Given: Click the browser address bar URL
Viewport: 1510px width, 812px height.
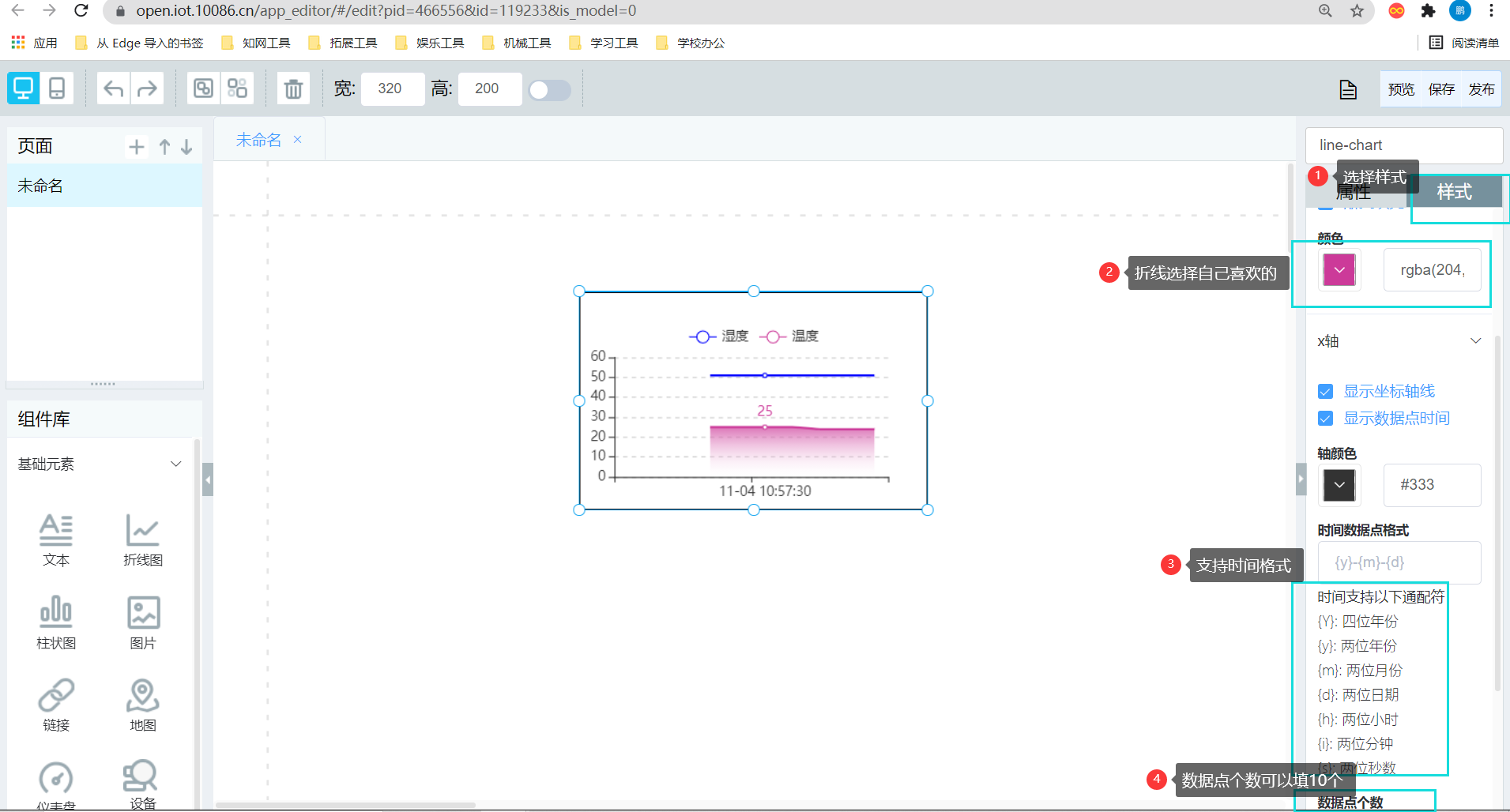Looking at the screenshot, I should click(x=386, y=11).
